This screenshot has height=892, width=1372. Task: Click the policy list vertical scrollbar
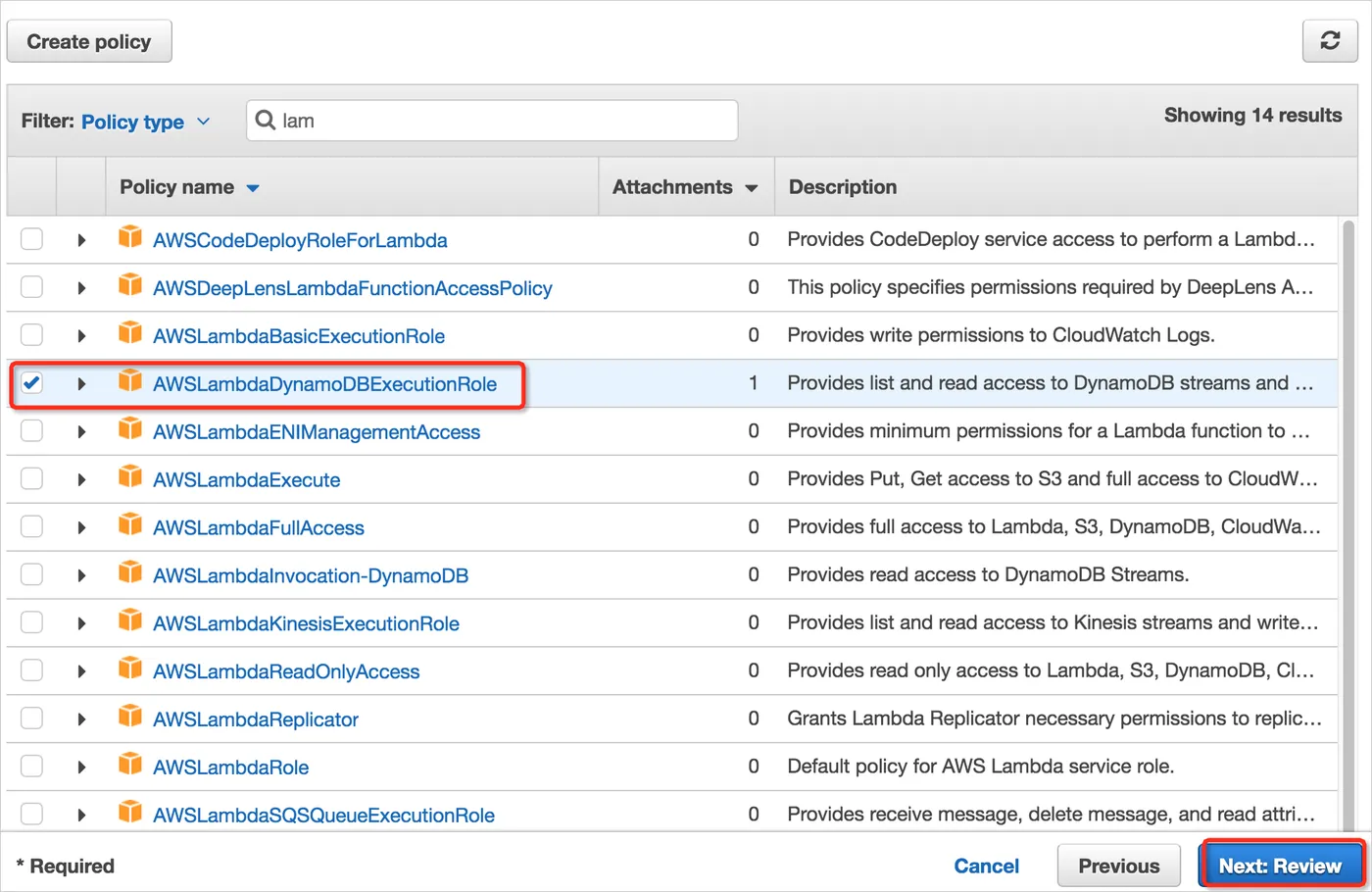click(x=1349, y=525)
